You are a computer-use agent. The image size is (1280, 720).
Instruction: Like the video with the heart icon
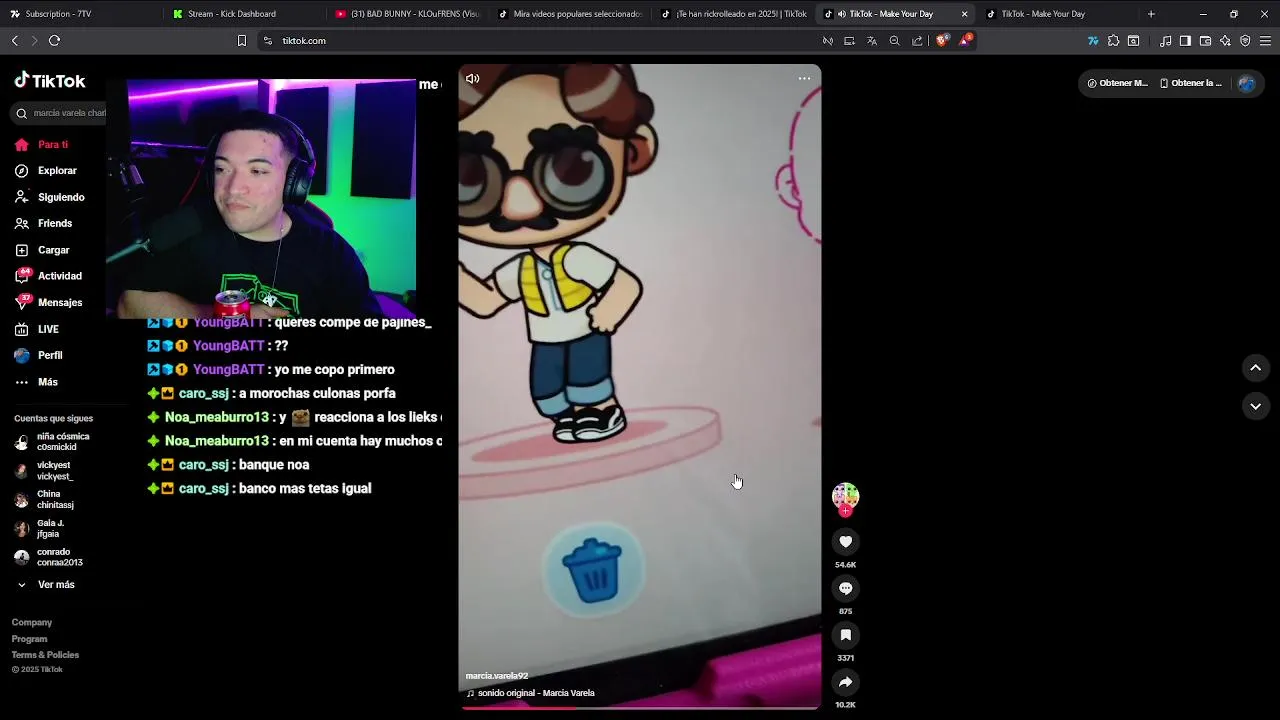click(845, 542)
